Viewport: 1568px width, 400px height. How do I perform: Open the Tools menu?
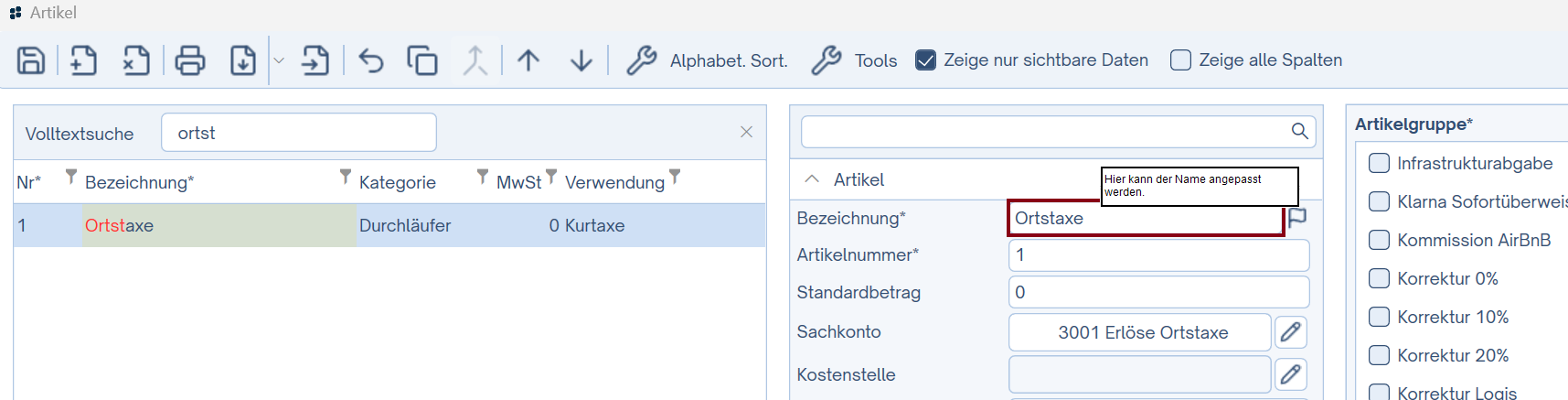click(x=855, y=60)
